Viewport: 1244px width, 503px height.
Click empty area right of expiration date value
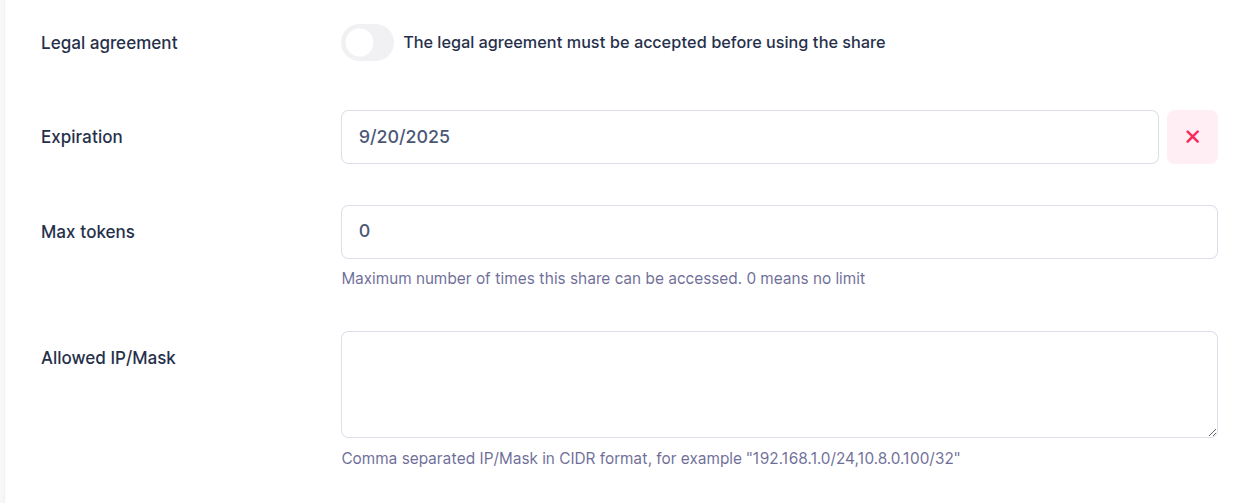(800, 137)
